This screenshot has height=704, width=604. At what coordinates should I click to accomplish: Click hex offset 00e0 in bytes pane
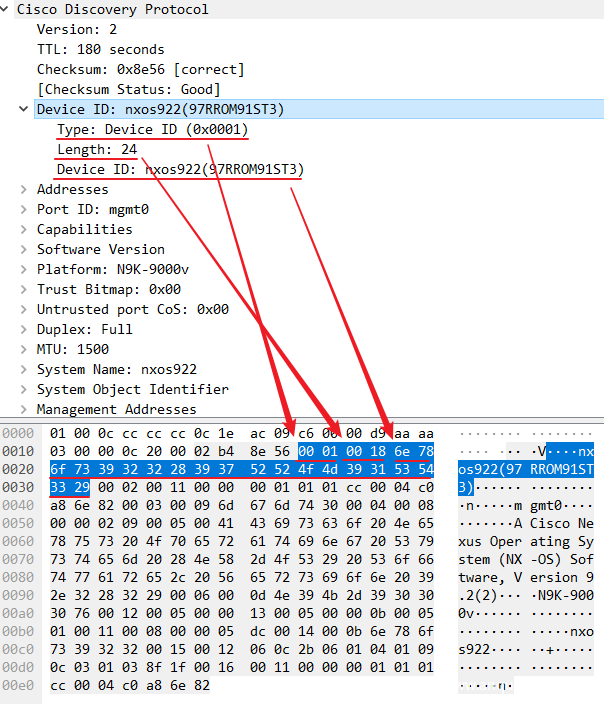[x=18, y=685]
